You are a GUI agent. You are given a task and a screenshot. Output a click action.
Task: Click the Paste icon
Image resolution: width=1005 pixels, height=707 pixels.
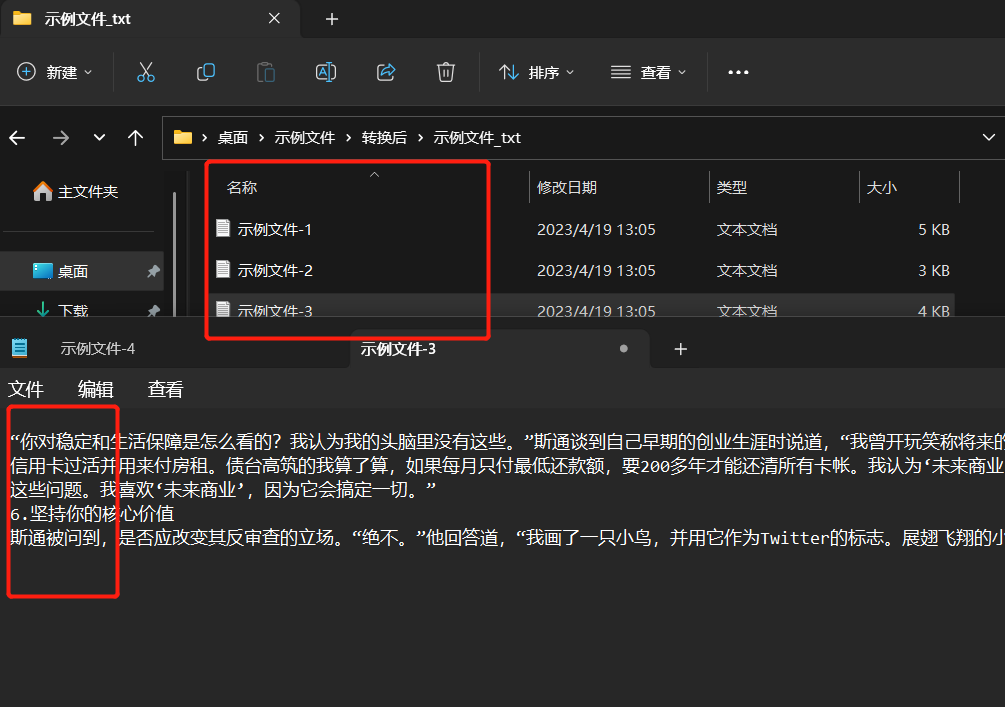tap(265, 71)
